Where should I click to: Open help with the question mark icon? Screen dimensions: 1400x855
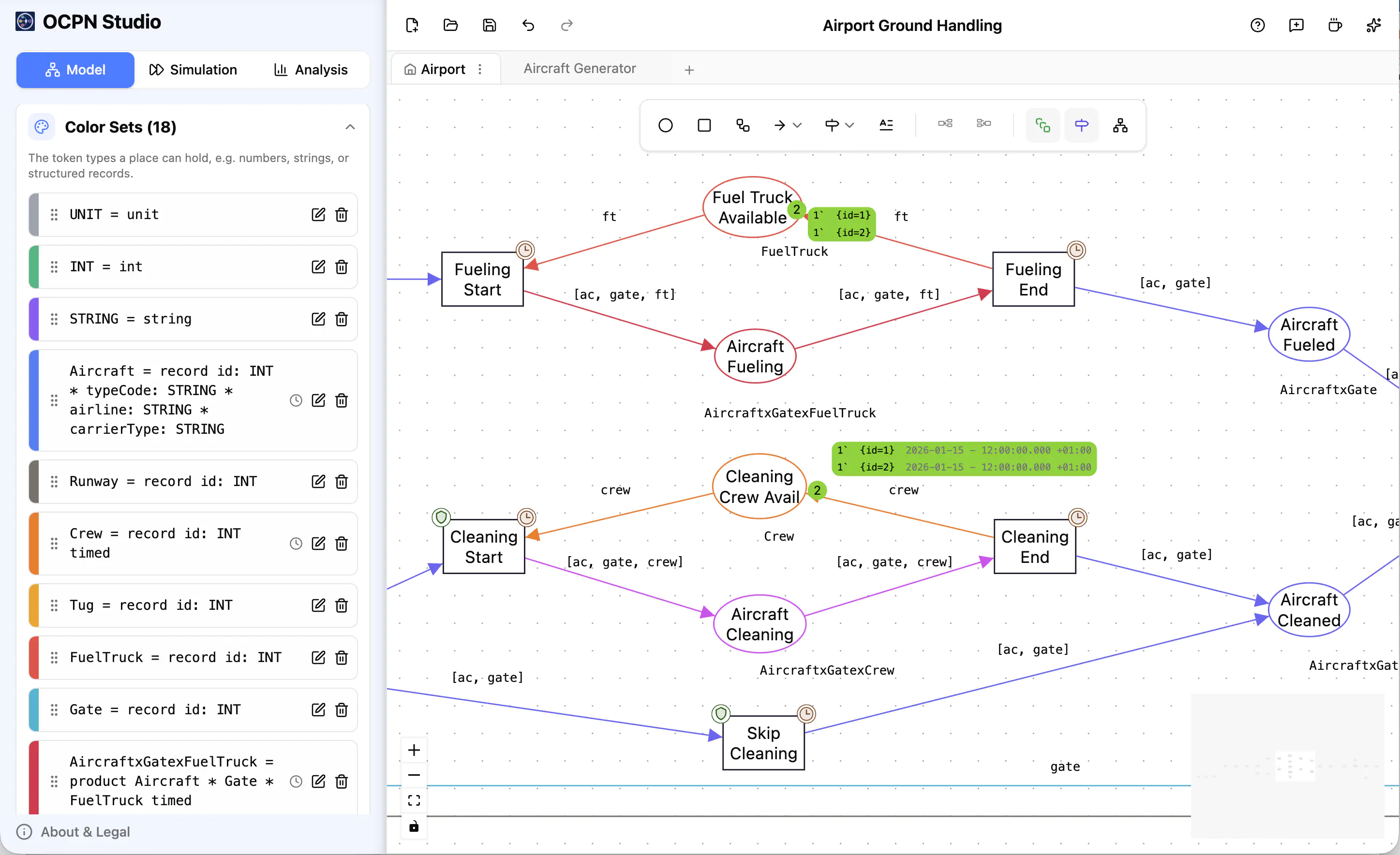pyautogui.click(x=1257, y=26)
